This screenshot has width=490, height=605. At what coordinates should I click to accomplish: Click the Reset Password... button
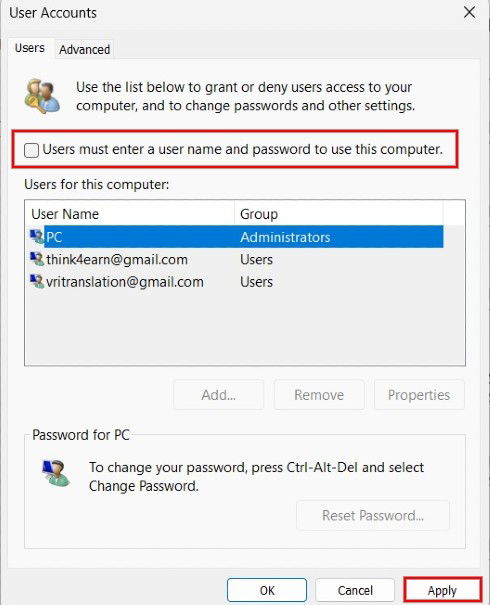373,515
